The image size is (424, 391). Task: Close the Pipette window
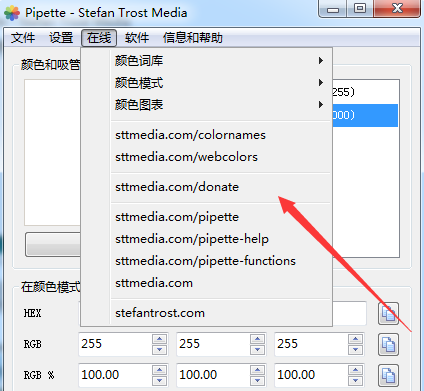(x=397, y=8)
